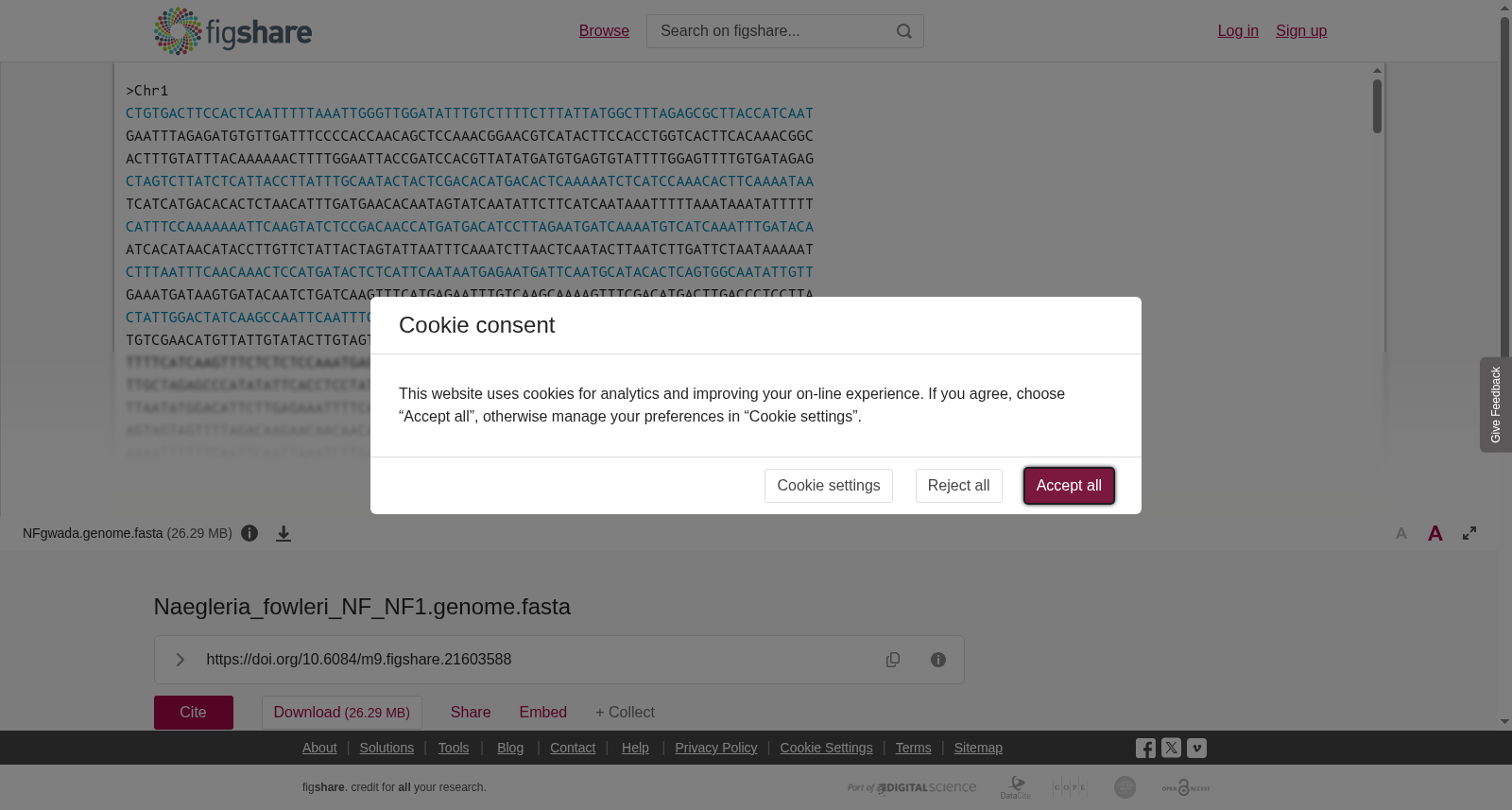Open Privacy Policy footer link
Screen dimensions: 1512x810
716,748
